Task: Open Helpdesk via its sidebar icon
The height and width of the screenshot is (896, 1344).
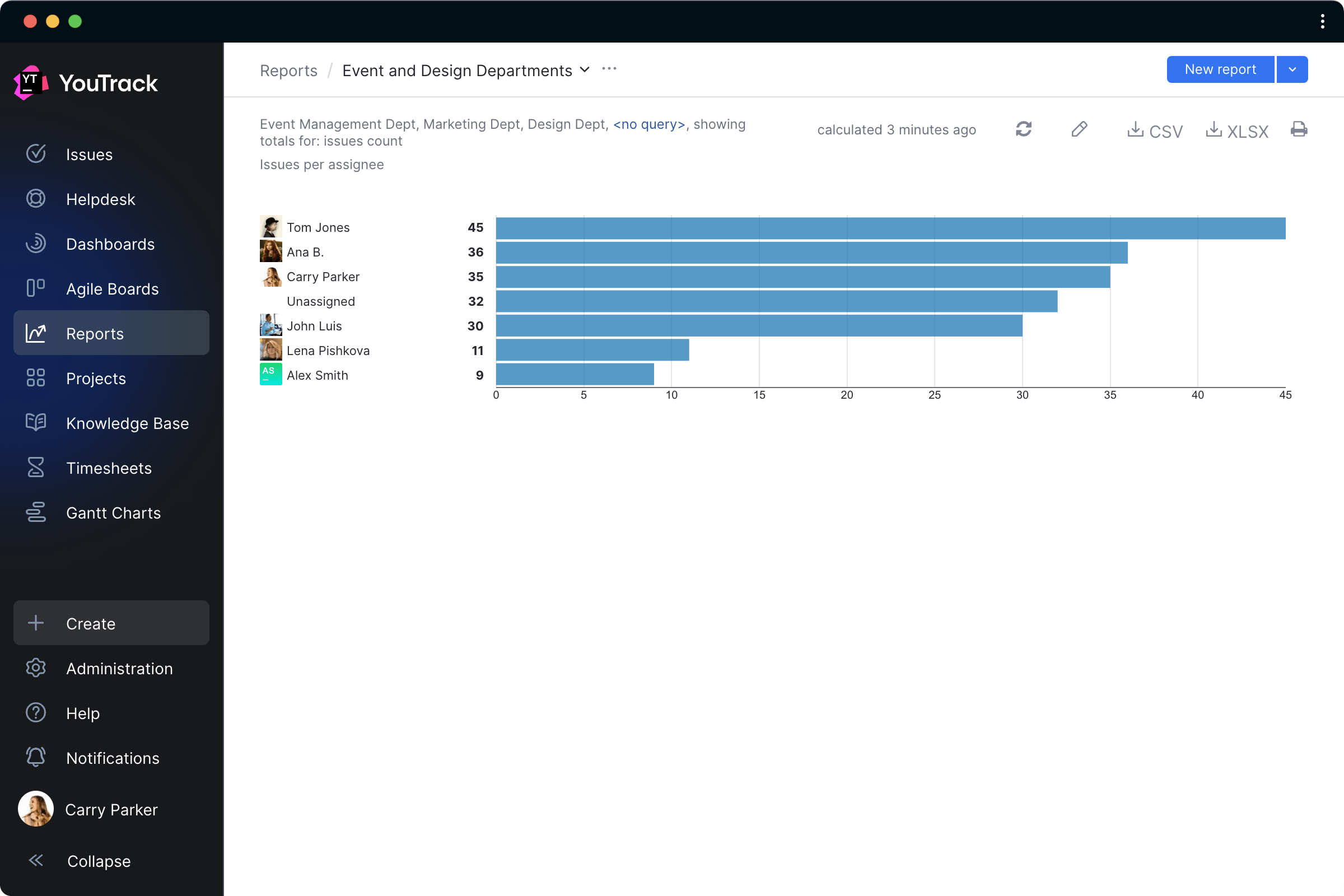Action: [36, 199]
